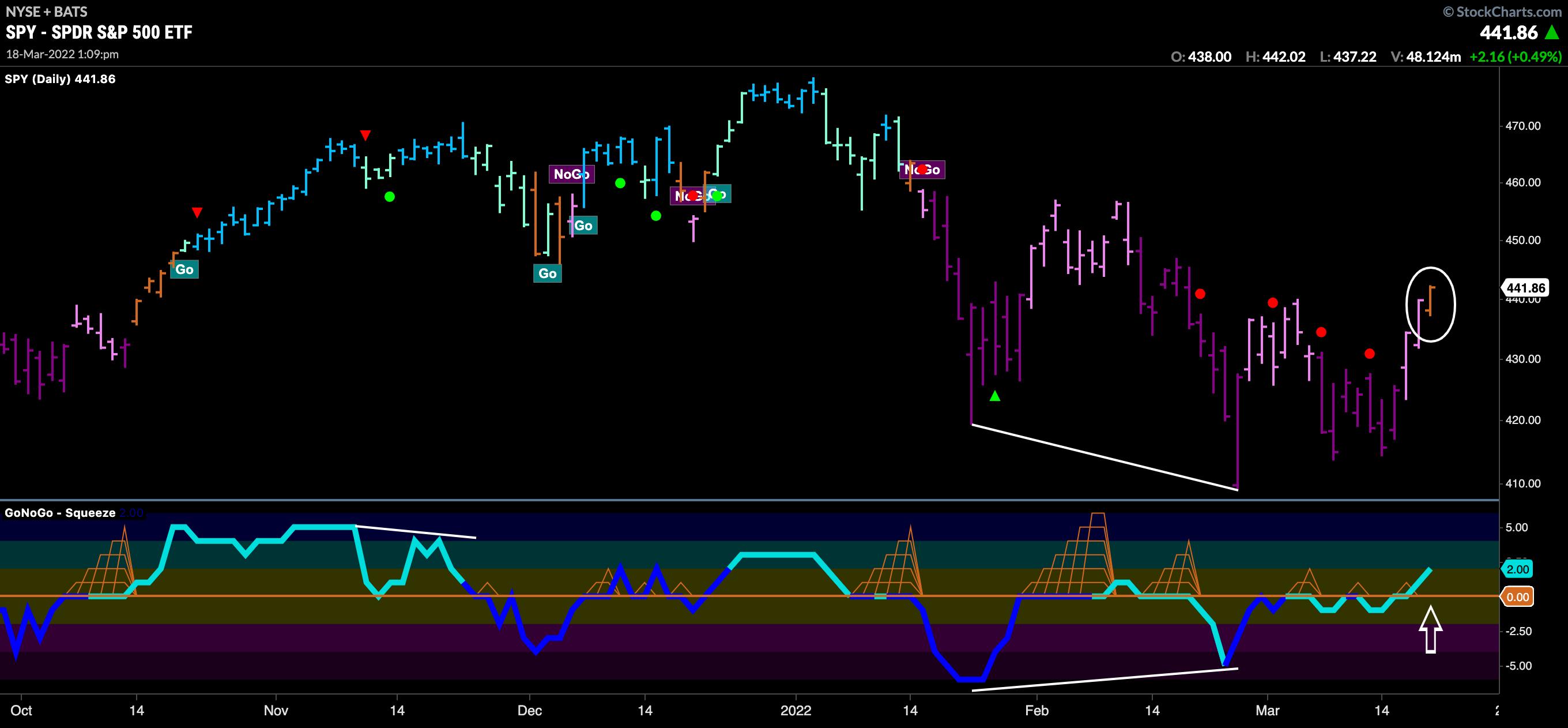Viewport: 1568px width, 728px height.
Task: Click the white up arrow in the Squeeze panel
Action: (x=1430, y=629)
